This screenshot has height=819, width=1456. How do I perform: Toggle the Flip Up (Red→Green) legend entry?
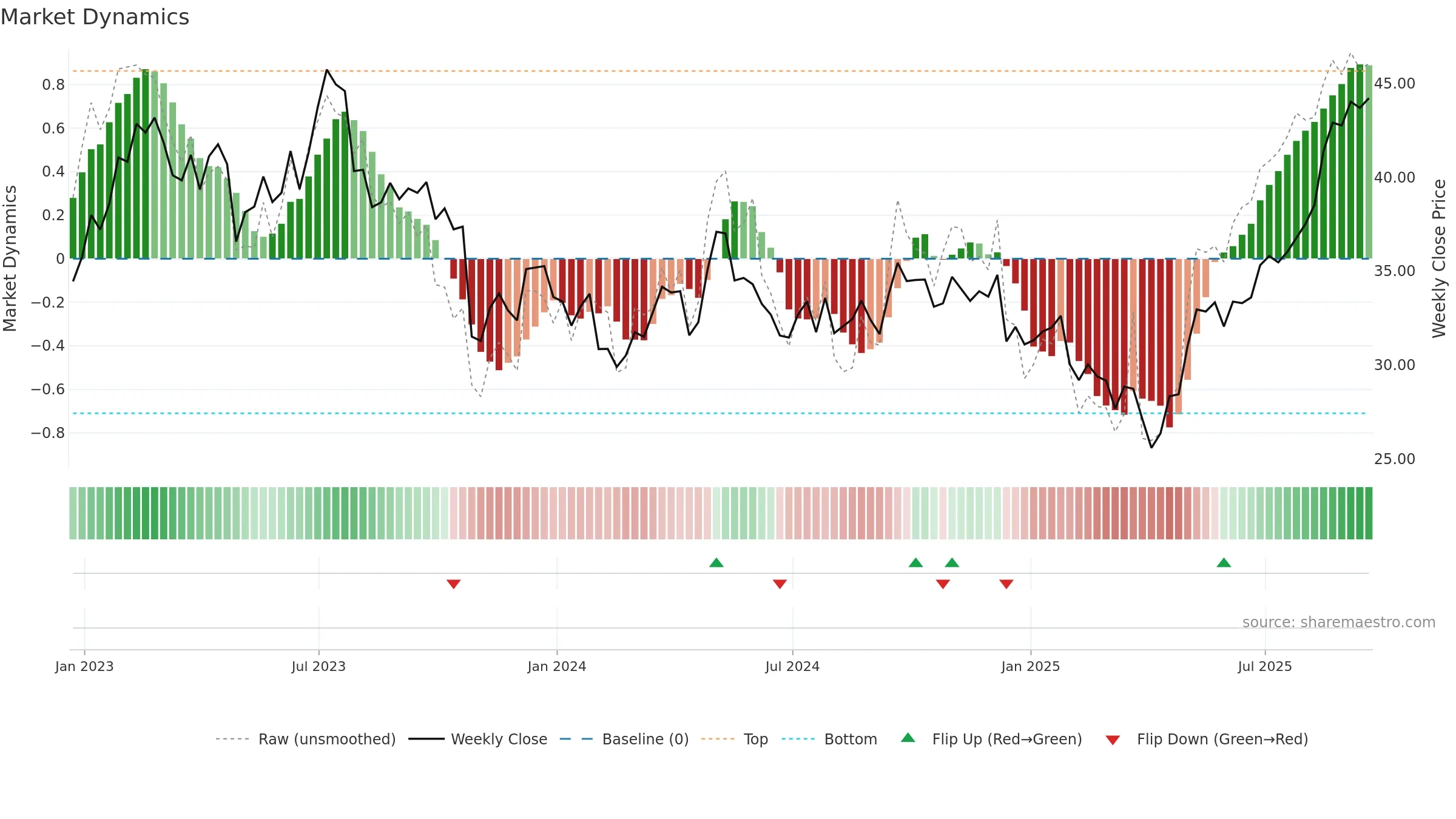(x=991, y=739)
